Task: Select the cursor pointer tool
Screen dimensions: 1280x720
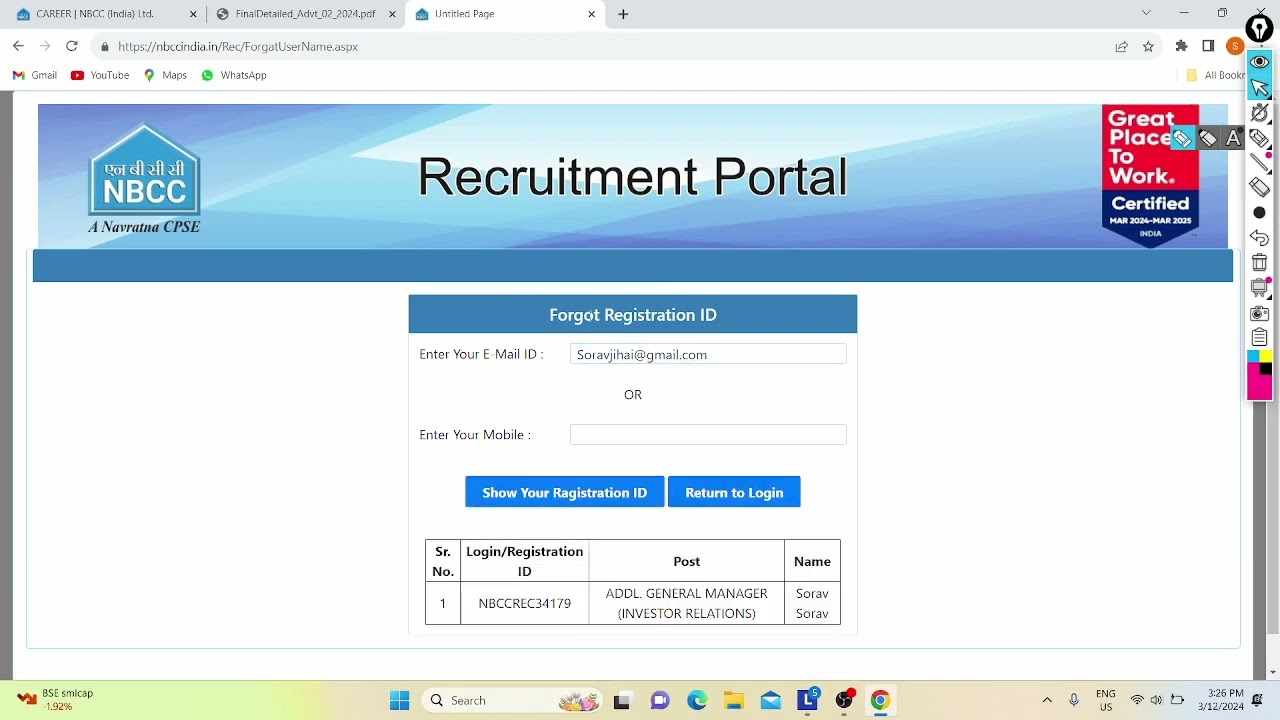Action: coord(1259,88)
